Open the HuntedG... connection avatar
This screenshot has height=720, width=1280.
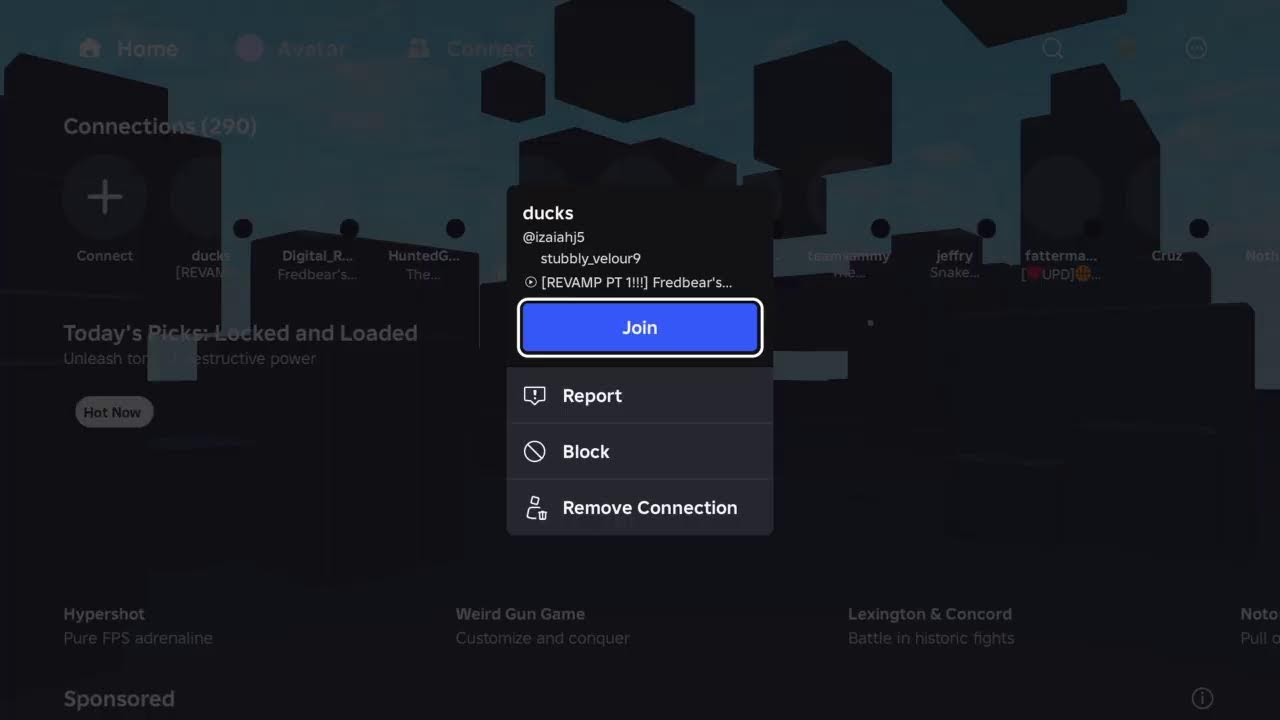[423, 197]
